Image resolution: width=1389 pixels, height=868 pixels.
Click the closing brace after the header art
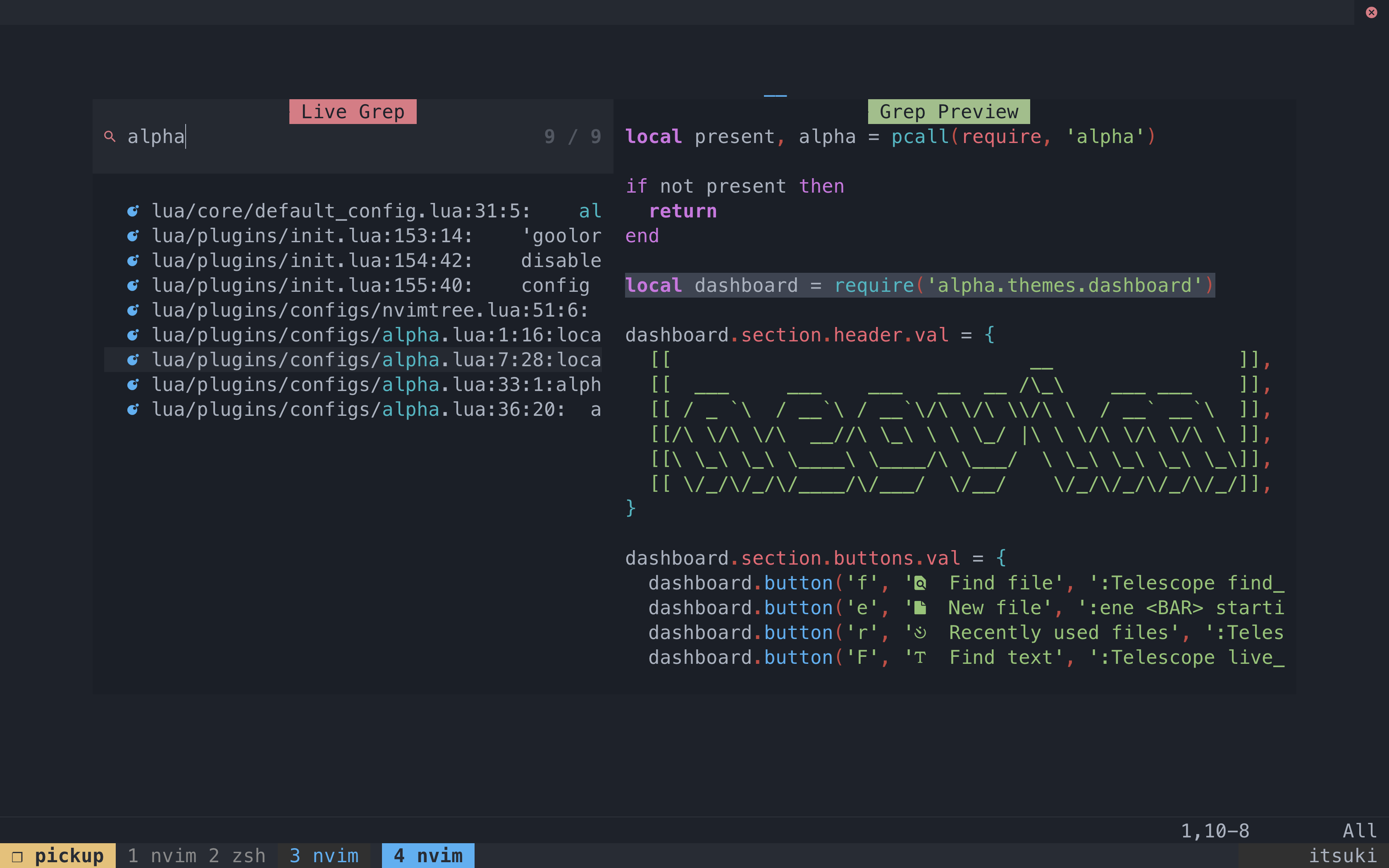pyautogui.click(x=631, y=508)
